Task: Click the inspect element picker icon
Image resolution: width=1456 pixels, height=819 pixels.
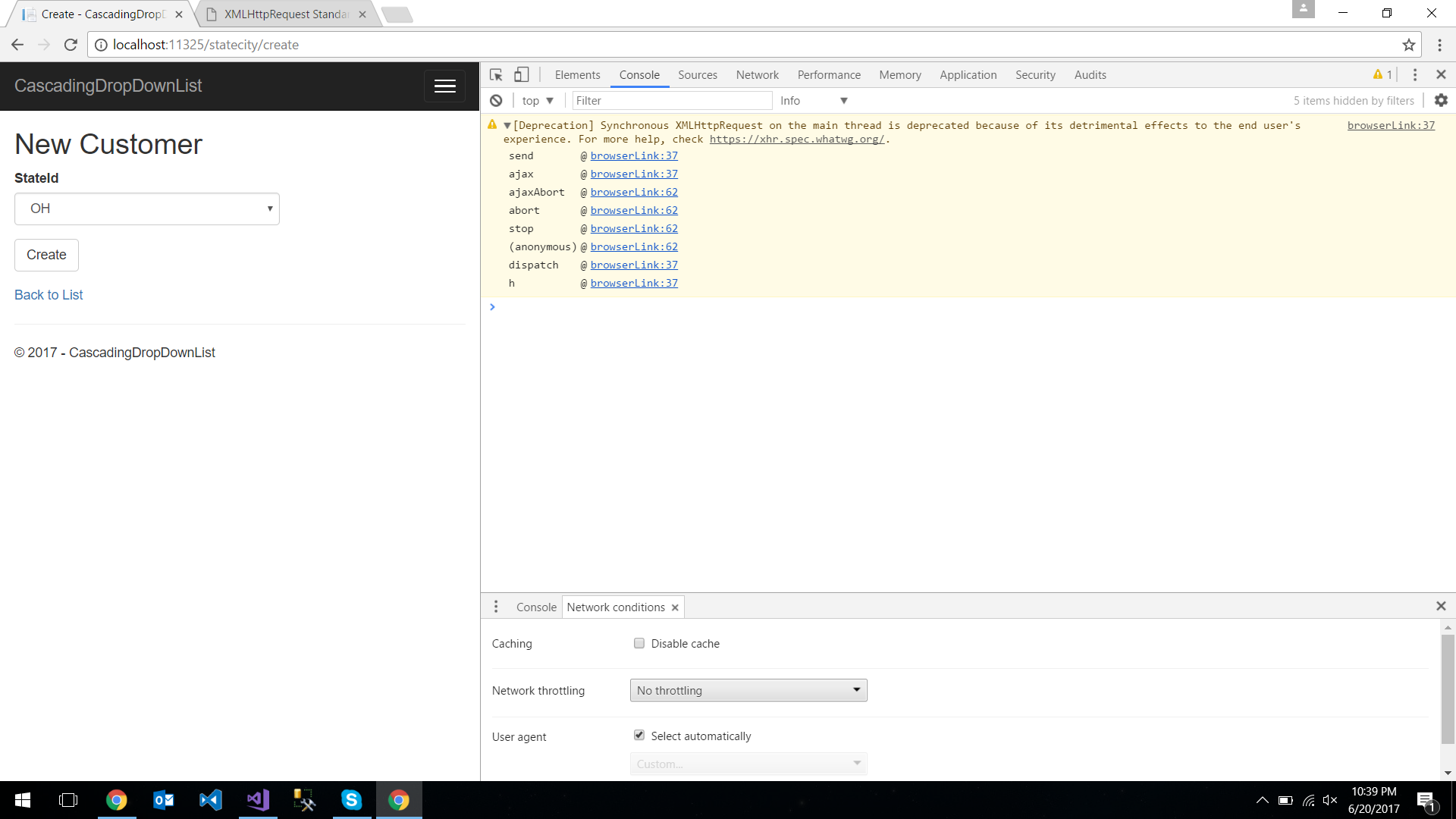Action: 496,74
